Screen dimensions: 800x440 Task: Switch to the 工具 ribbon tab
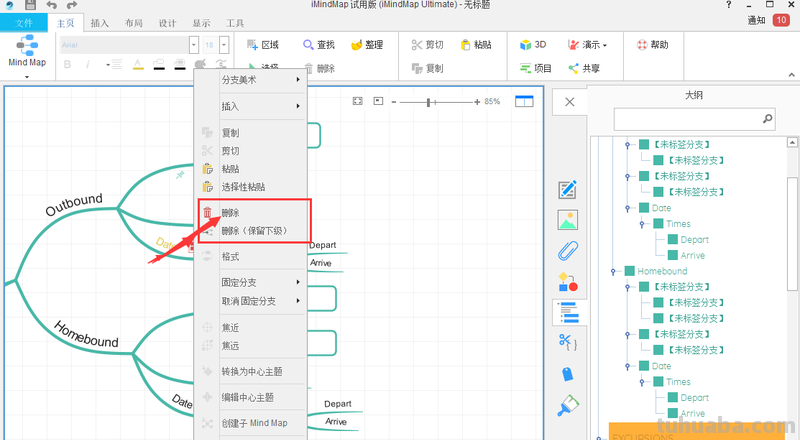coord(235,23)
